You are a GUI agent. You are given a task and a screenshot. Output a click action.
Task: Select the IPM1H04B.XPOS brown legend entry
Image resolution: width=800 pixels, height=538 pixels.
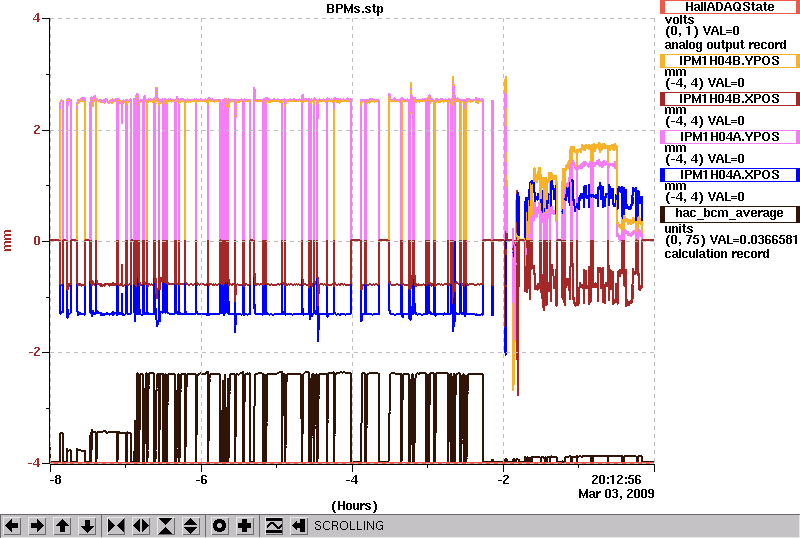730,99
